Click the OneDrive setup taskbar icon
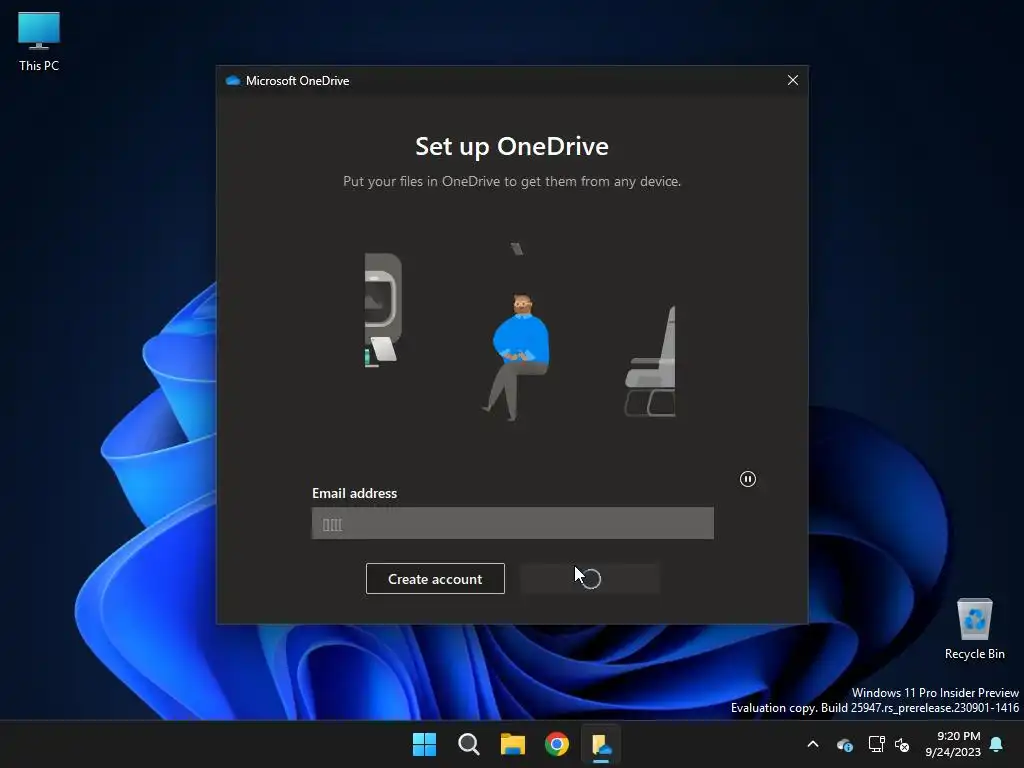Viewport: 1024px width, 768px height. click(601, 744)
